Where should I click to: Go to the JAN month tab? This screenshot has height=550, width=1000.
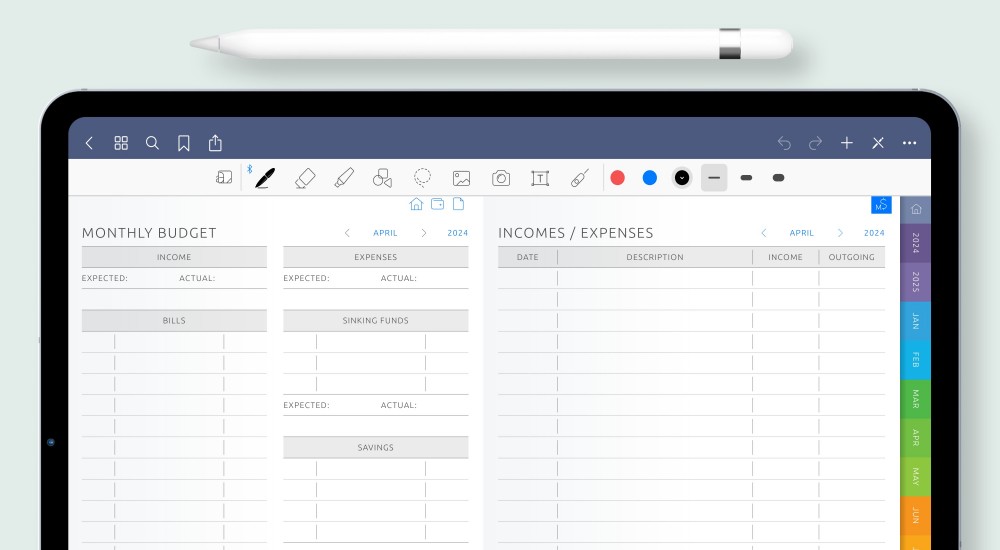pyautogui.click(x=916, y=321)
